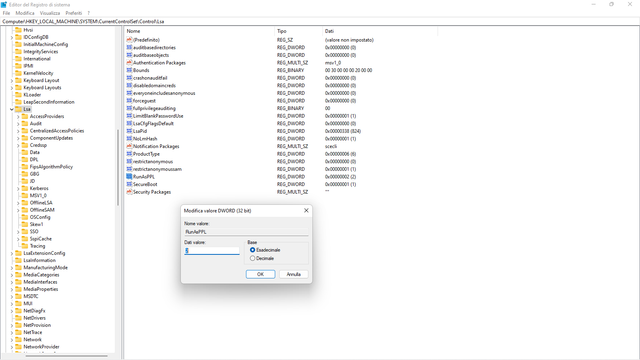
Task: Open the Visualizza menu
Action: [50, 13]
